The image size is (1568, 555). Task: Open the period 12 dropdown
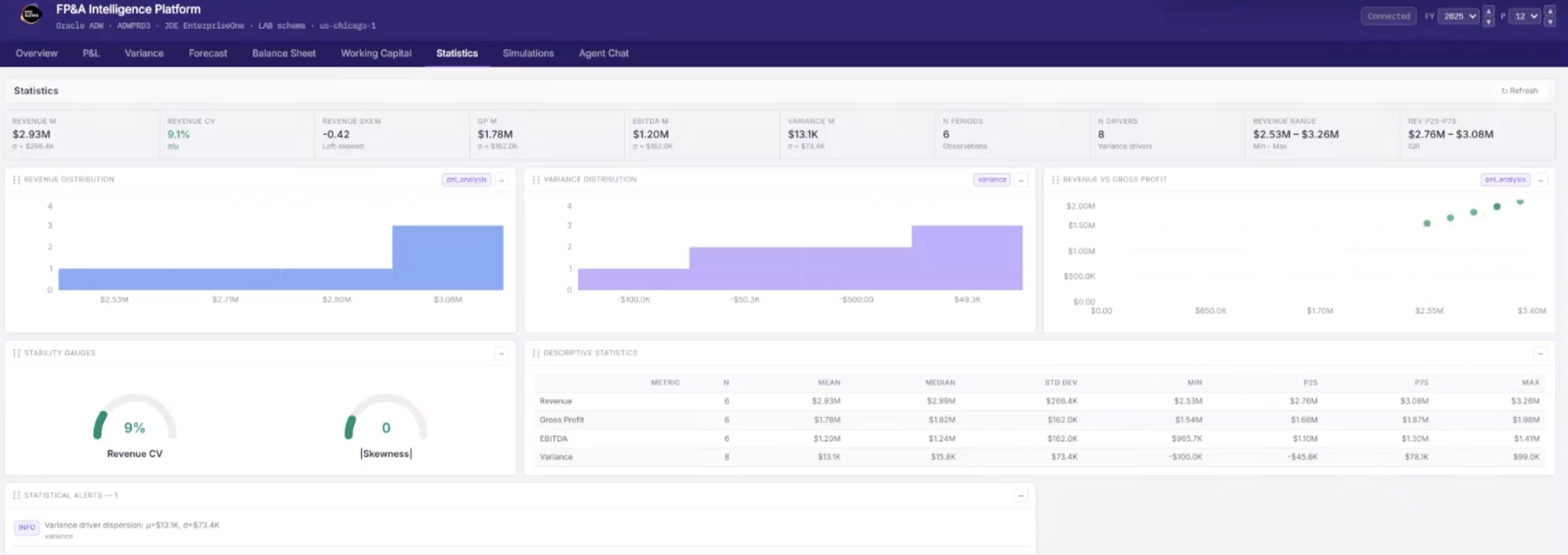pyautogui.click(x=1526, y=16)
